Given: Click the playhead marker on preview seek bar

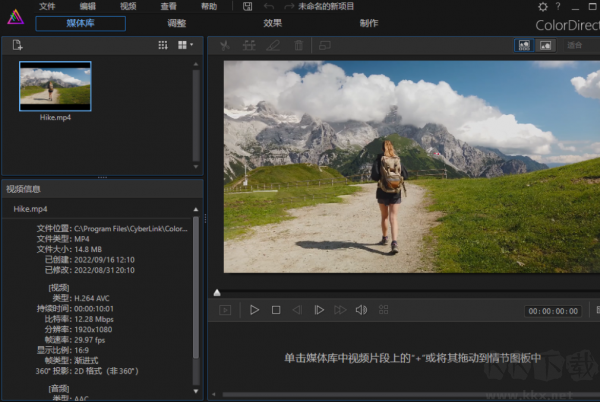Looking at the screenshot, I should pyautogui.click(x=217, y=292).
